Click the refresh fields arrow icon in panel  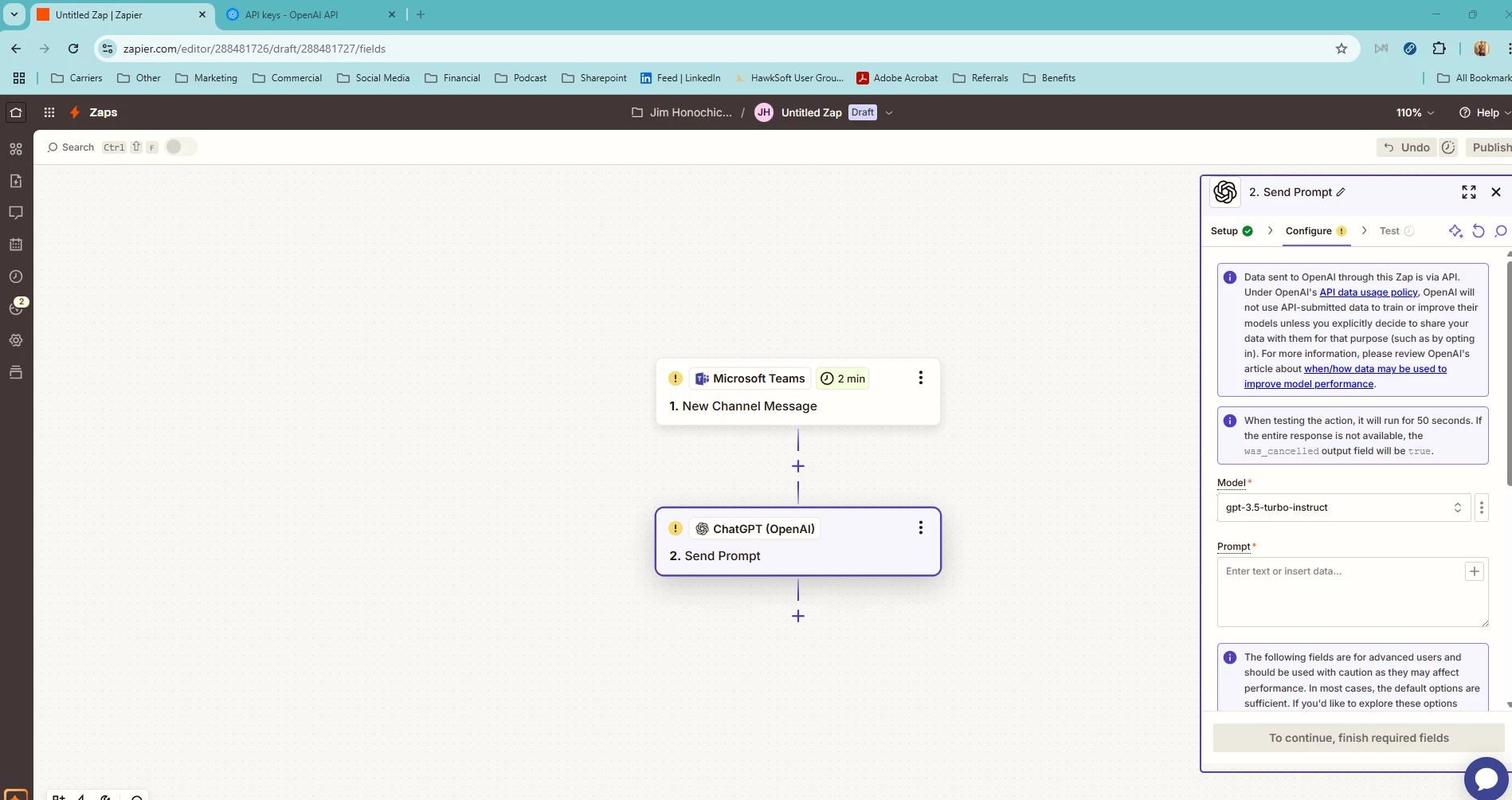pyautogui.click(x=1479, y=231)
